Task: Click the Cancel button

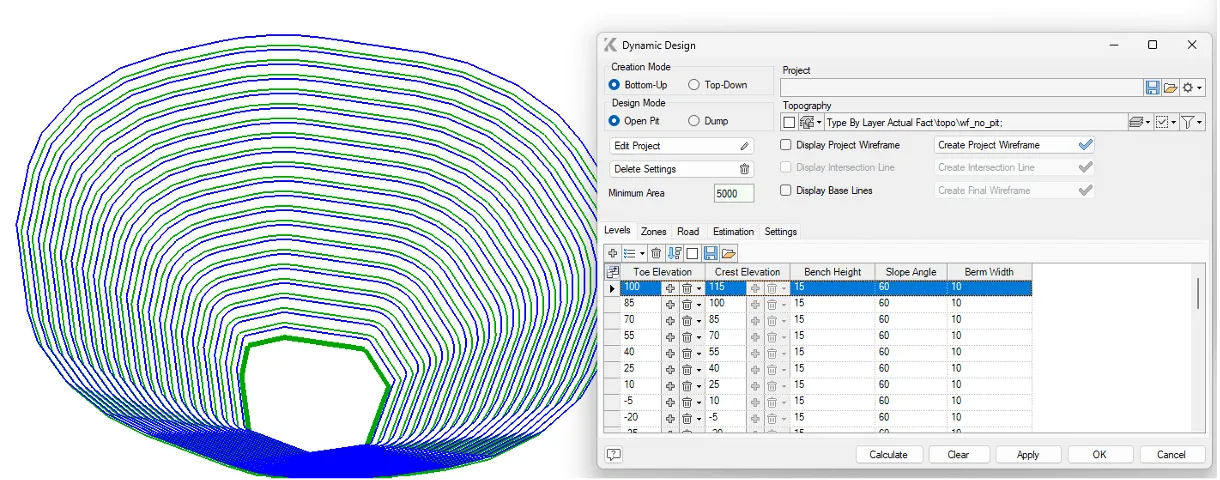Action: coord(1171,454)
